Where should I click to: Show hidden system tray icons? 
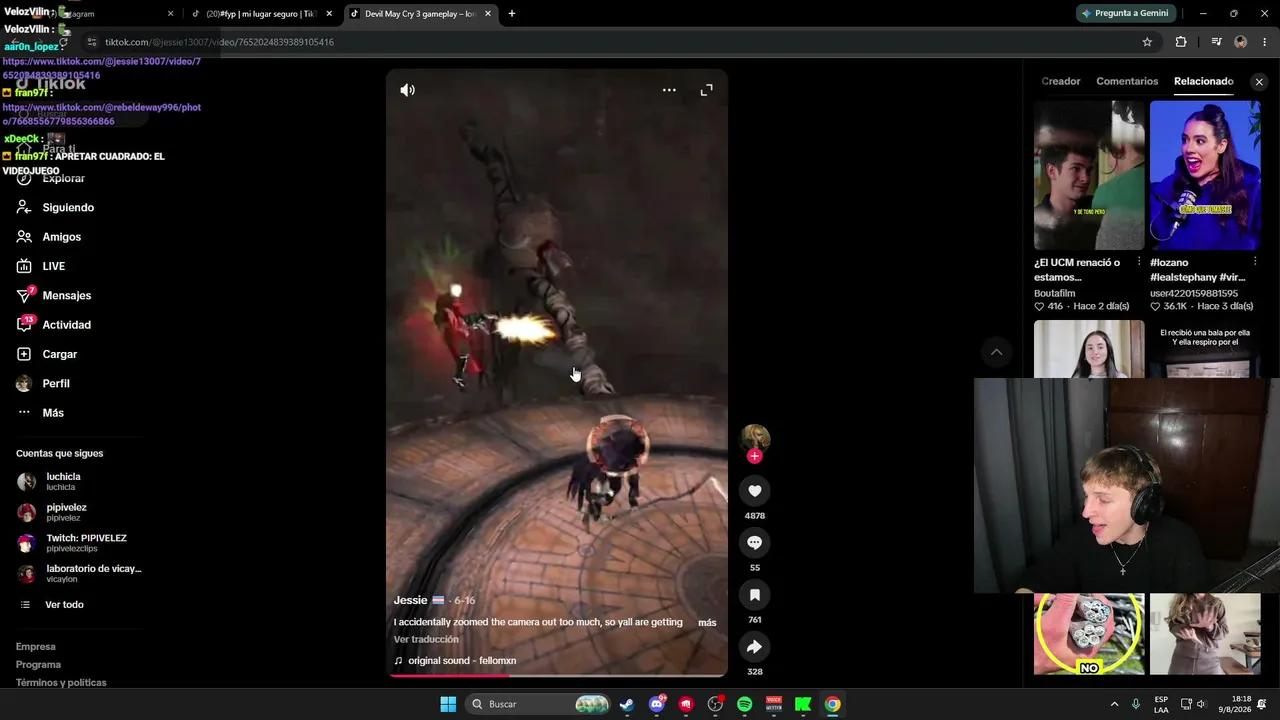tap(1114, 704)
